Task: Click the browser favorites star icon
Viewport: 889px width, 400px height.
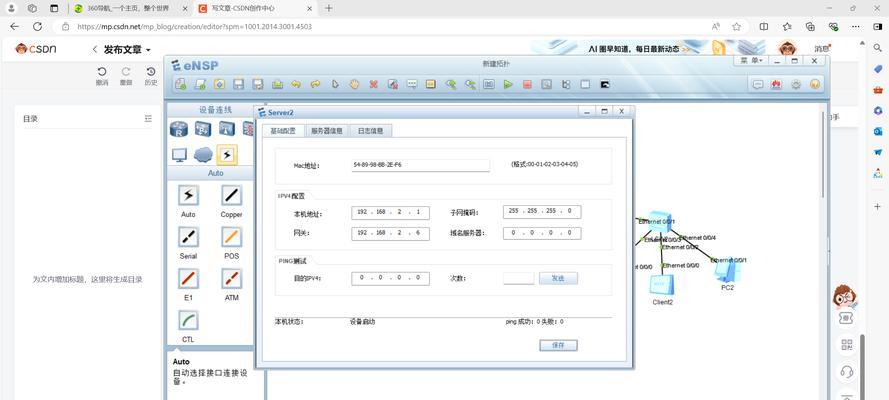Action: (736, 27)
